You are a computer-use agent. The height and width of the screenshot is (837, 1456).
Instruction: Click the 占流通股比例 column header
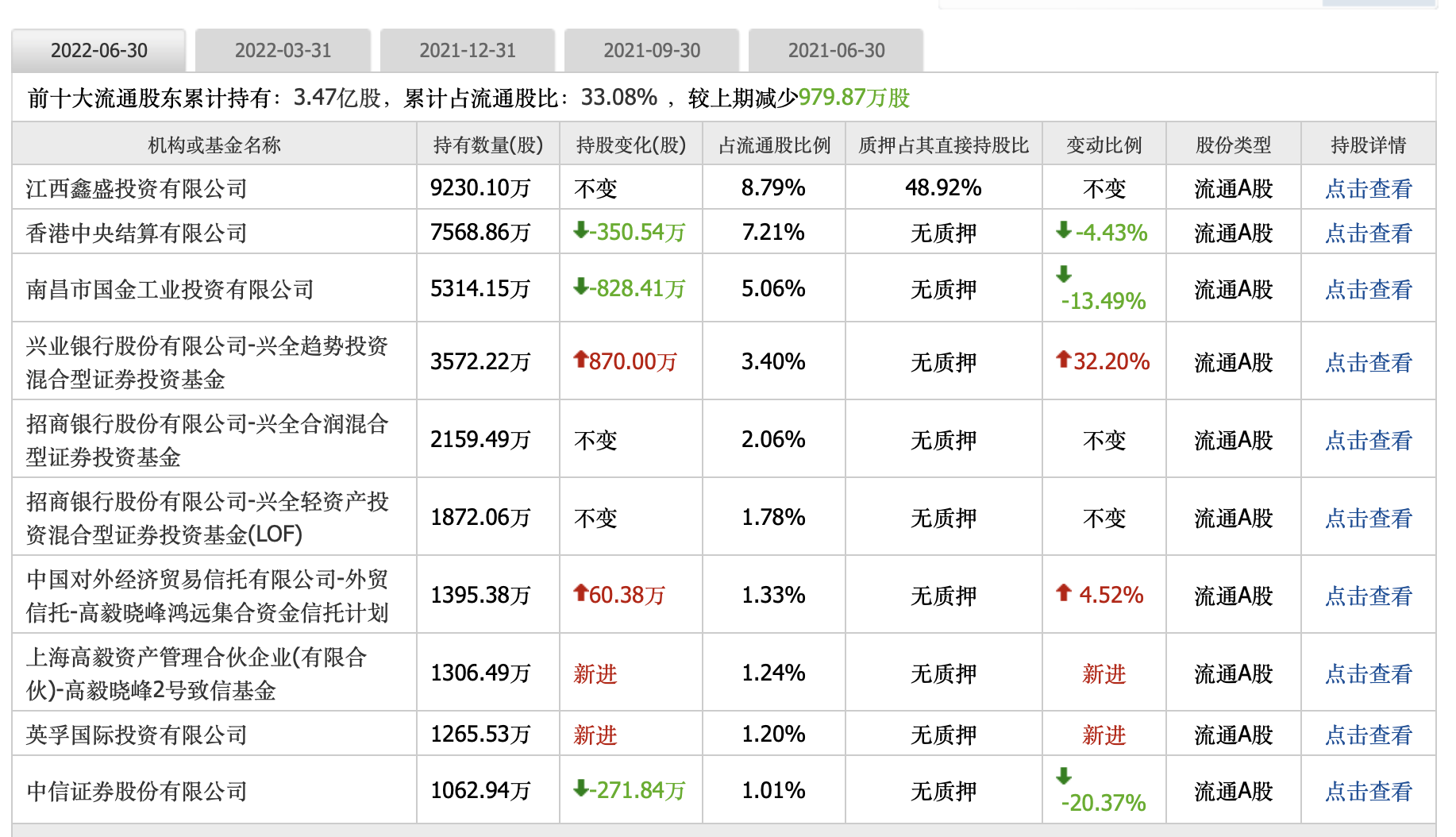click(x=774, y=145)
